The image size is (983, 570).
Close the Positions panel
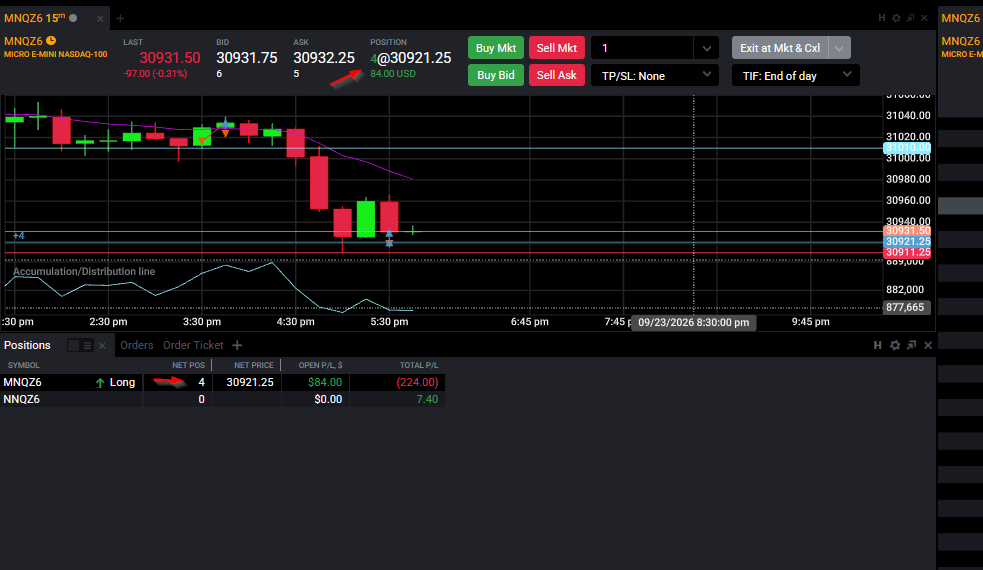(x=928, y=345)
